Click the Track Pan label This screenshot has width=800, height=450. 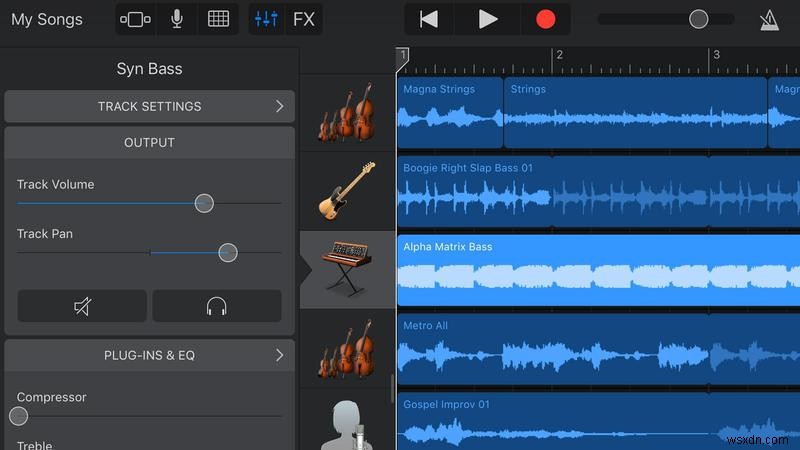pyautogui.click(x=44, y=234)
